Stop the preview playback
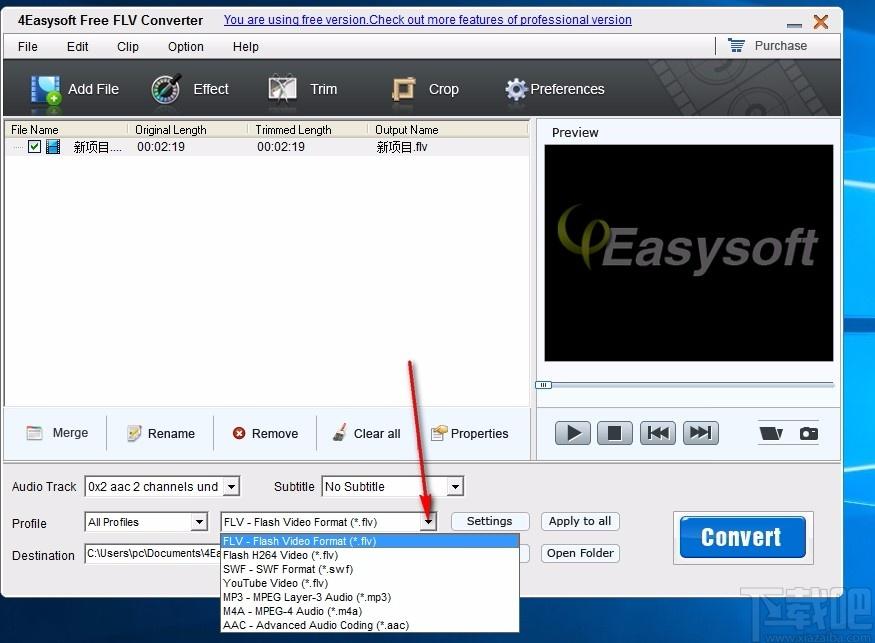Screen dimensions: 875x643 (x=614, y=433)
